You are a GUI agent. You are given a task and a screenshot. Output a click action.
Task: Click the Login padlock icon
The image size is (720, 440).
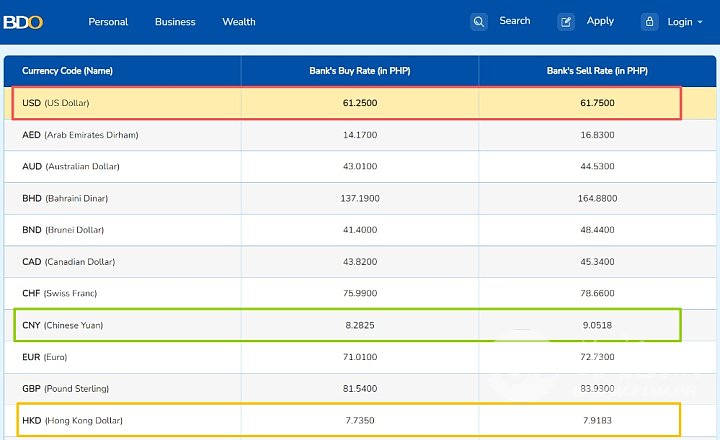(649, 21)
